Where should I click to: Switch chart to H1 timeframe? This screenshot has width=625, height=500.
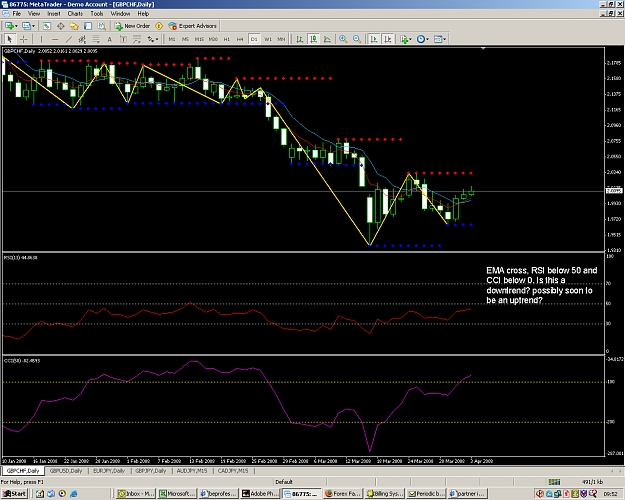[x=227, y=39]
